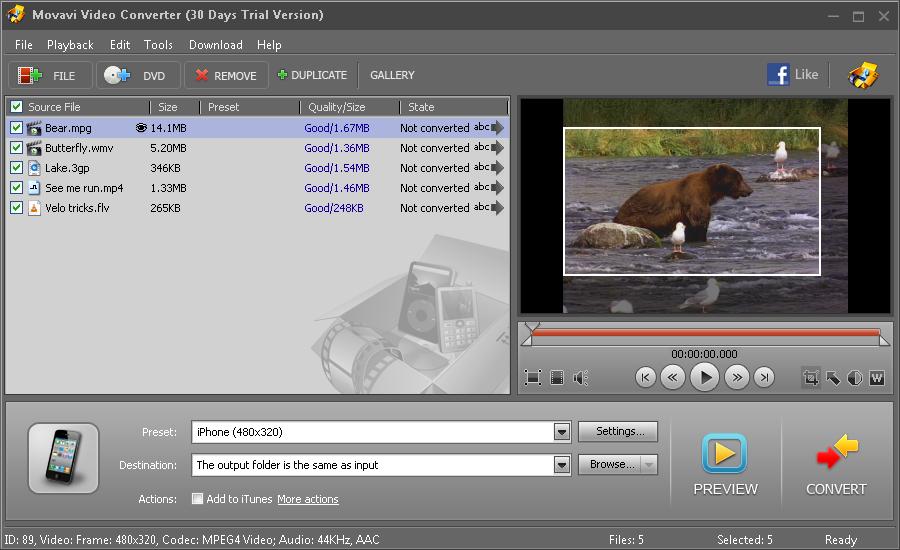Click Good/1.67MB quality link for Bear.mpg
Image resolution: width=900 pixels, height=550 pixels.
click(337, 128)
